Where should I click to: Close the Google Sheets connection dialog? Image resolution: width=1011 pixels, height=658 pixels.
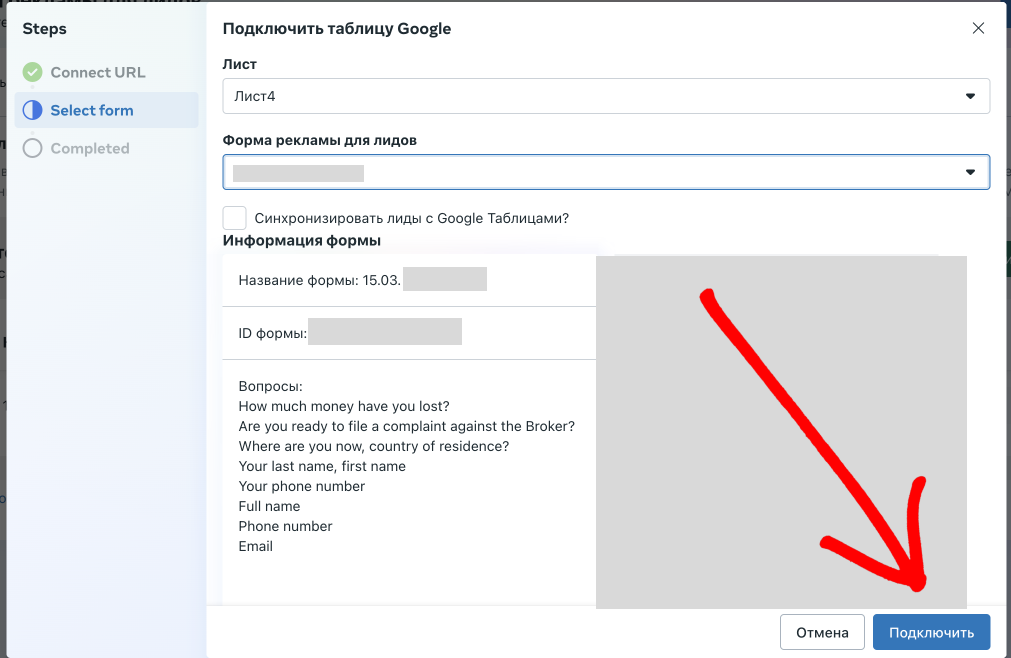978,28
